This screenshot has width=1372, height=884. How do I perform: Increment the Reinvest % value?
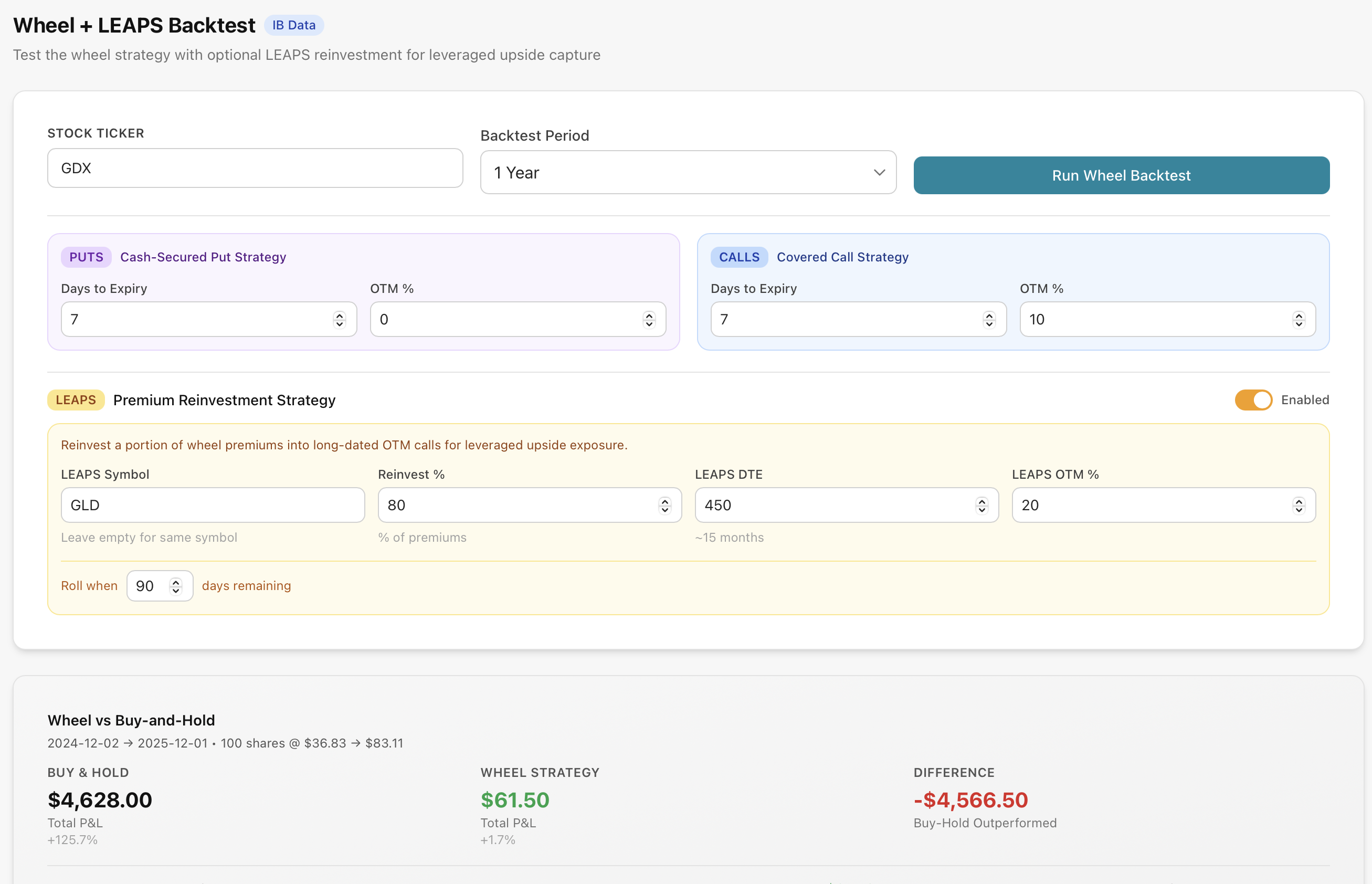(664, 501)
